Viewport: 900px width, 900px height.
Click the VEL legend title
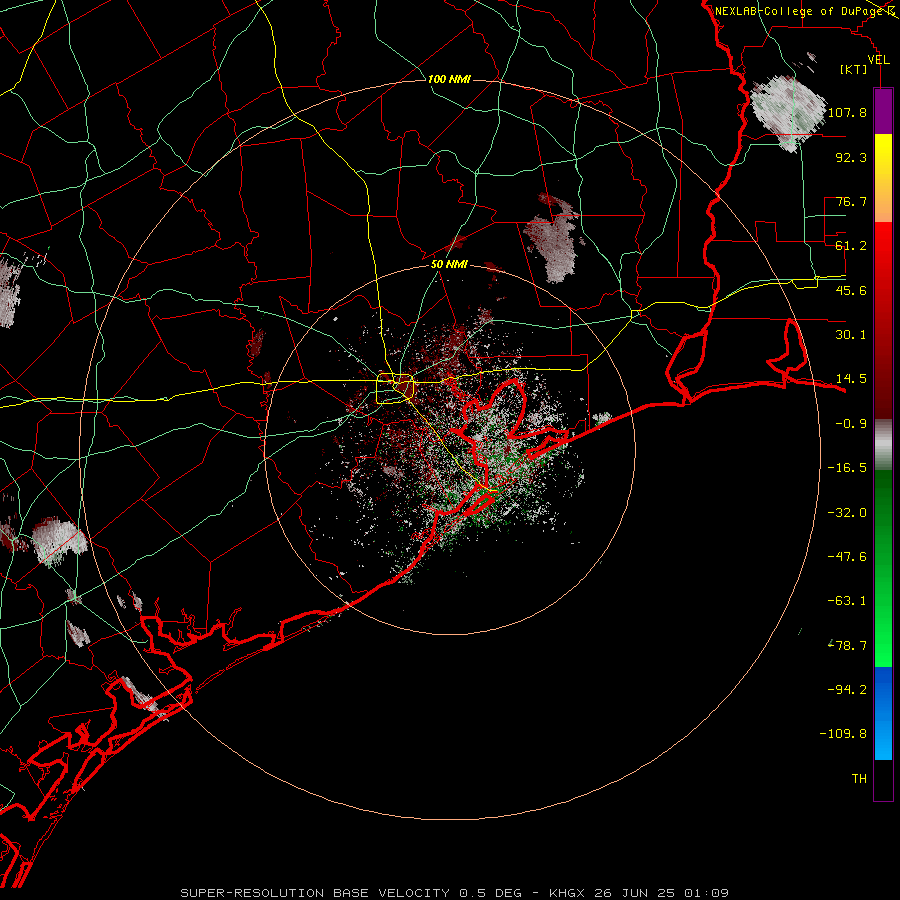[878, 60]
